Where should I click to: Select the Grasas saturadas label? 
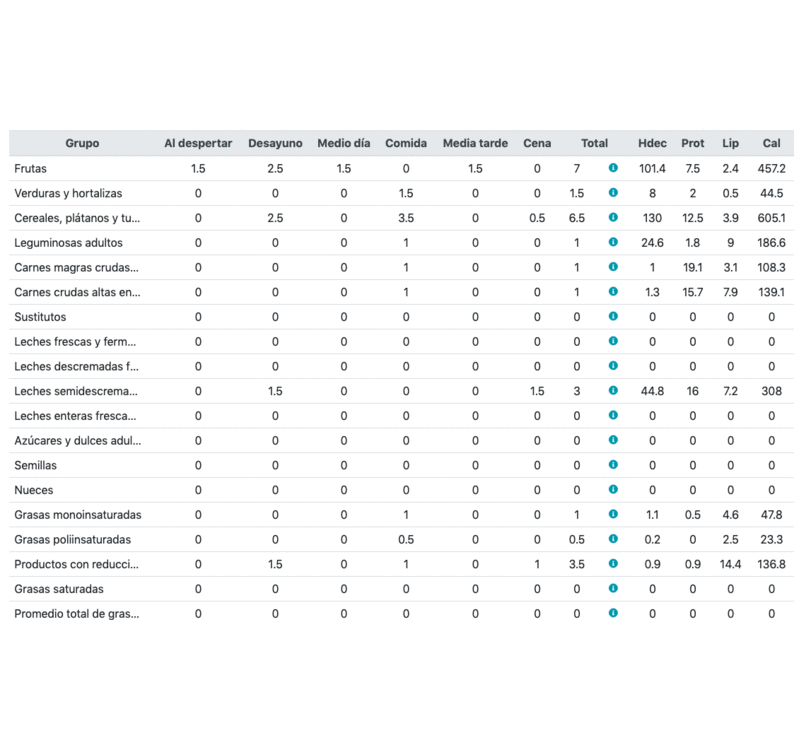tap(59, 590)
